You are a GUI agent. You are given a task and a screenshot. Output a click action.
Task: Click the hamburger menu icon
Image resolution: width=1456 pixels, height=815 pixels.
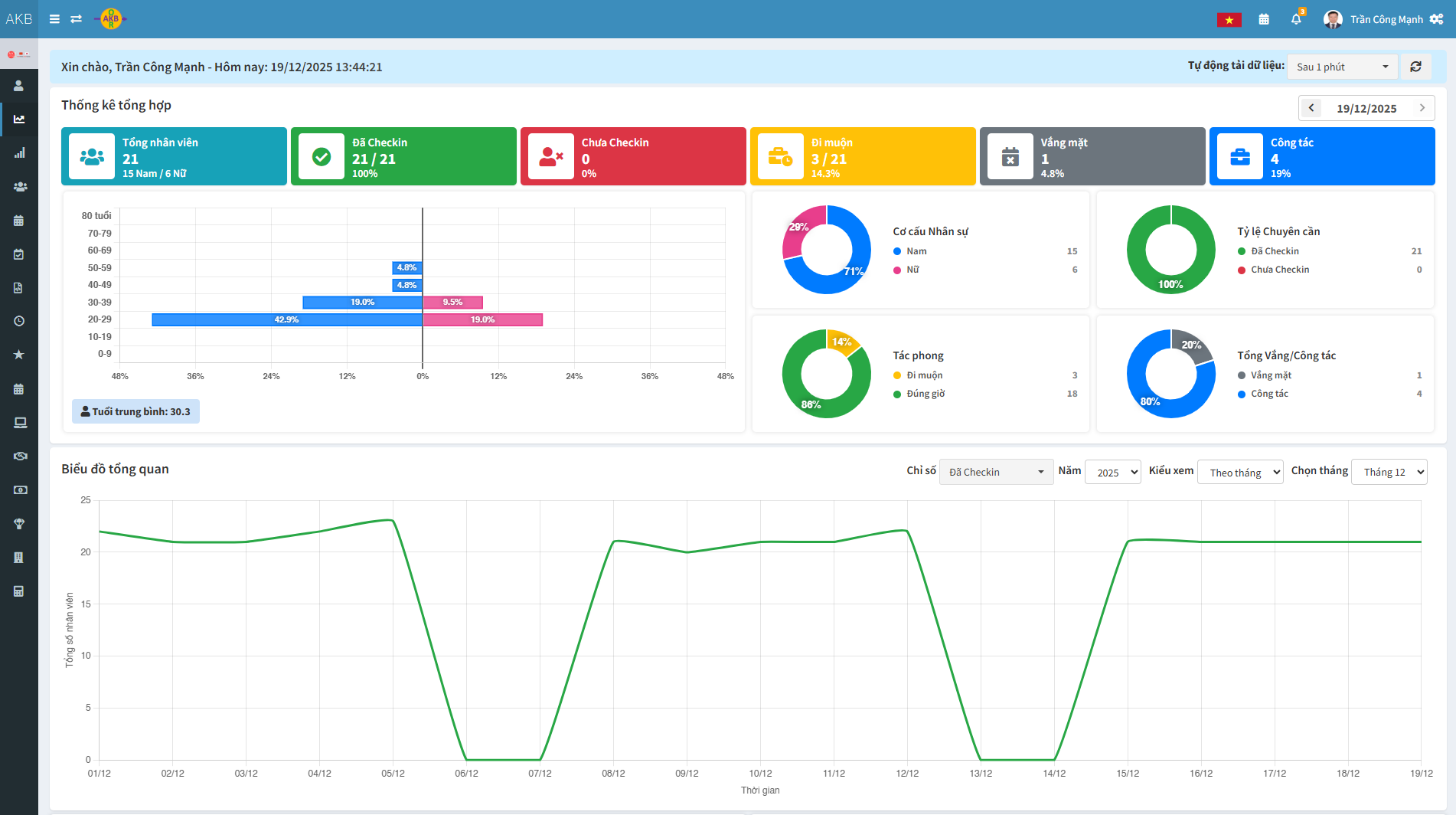[x=54, y=19]
